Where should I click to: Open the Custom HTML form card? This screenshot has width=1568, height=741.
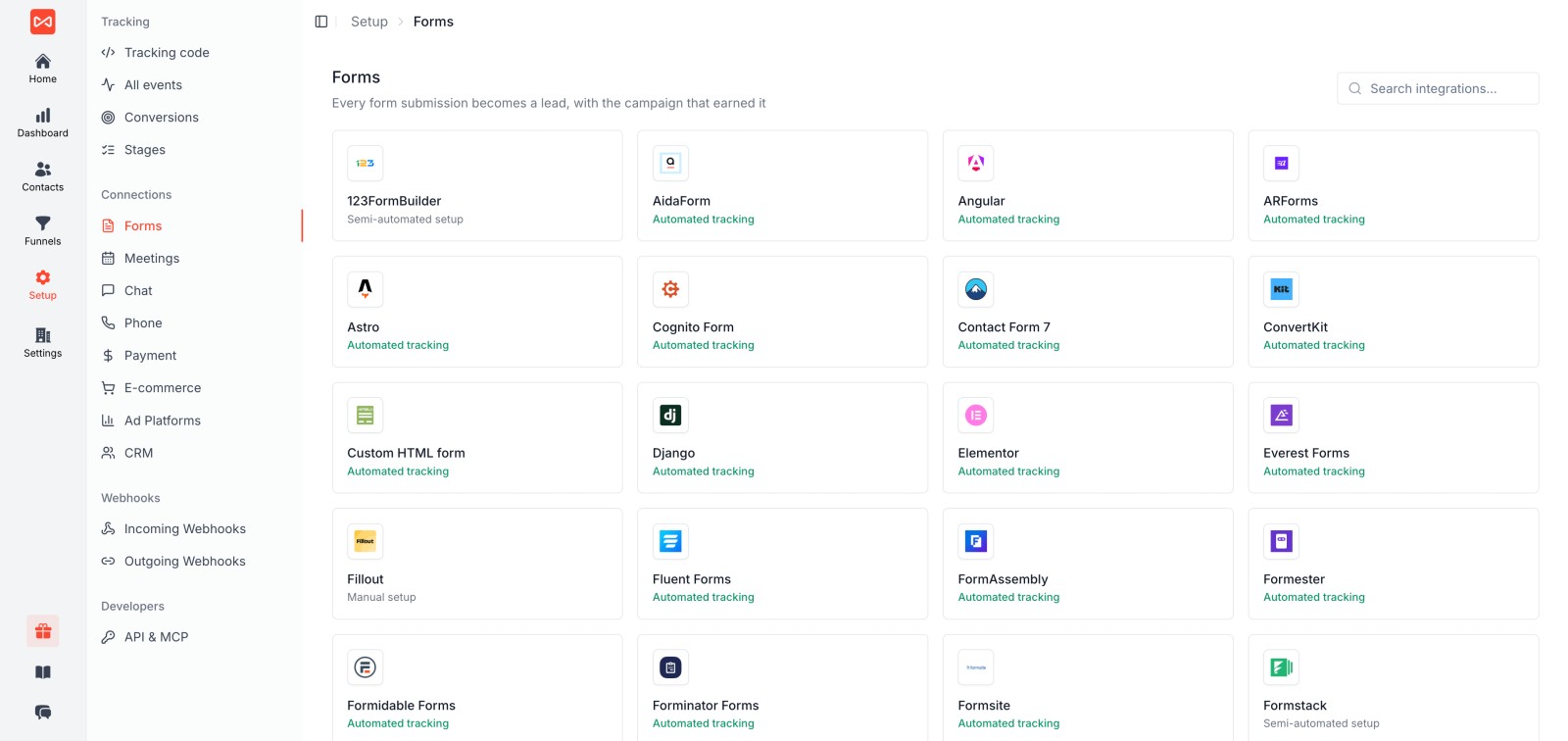(477, 437)
